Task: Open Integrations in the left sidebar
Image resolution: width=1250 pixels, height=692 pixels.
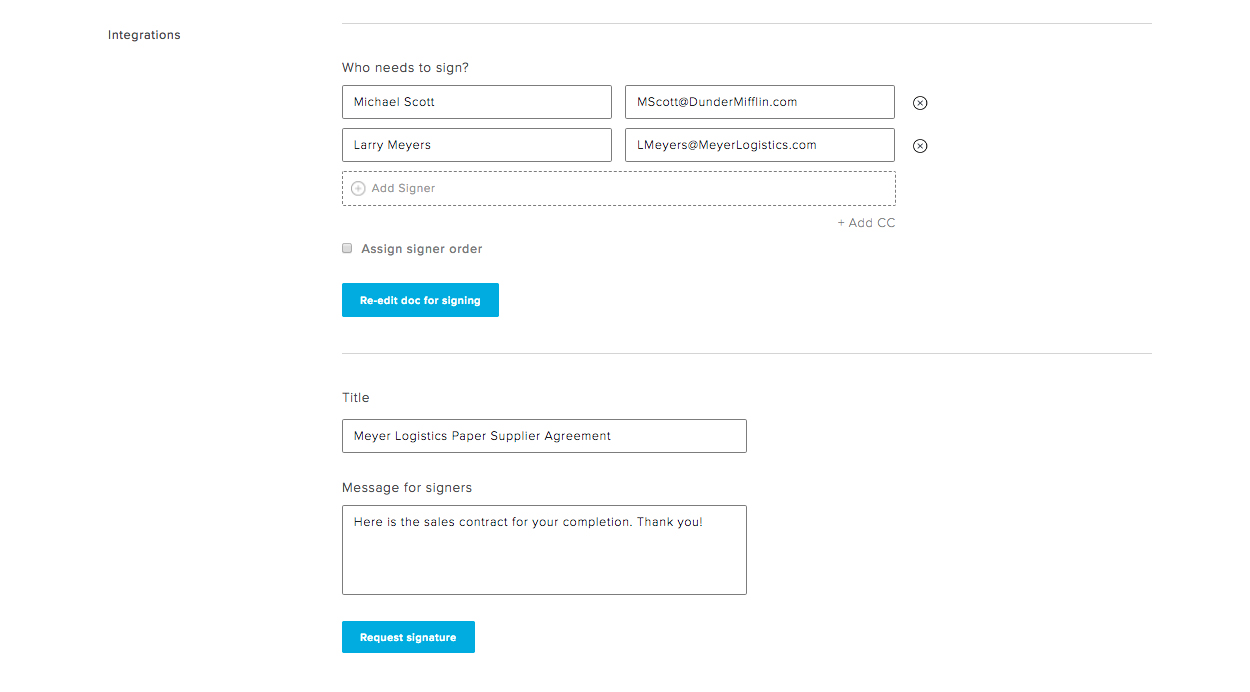Action: coord(144,35)
